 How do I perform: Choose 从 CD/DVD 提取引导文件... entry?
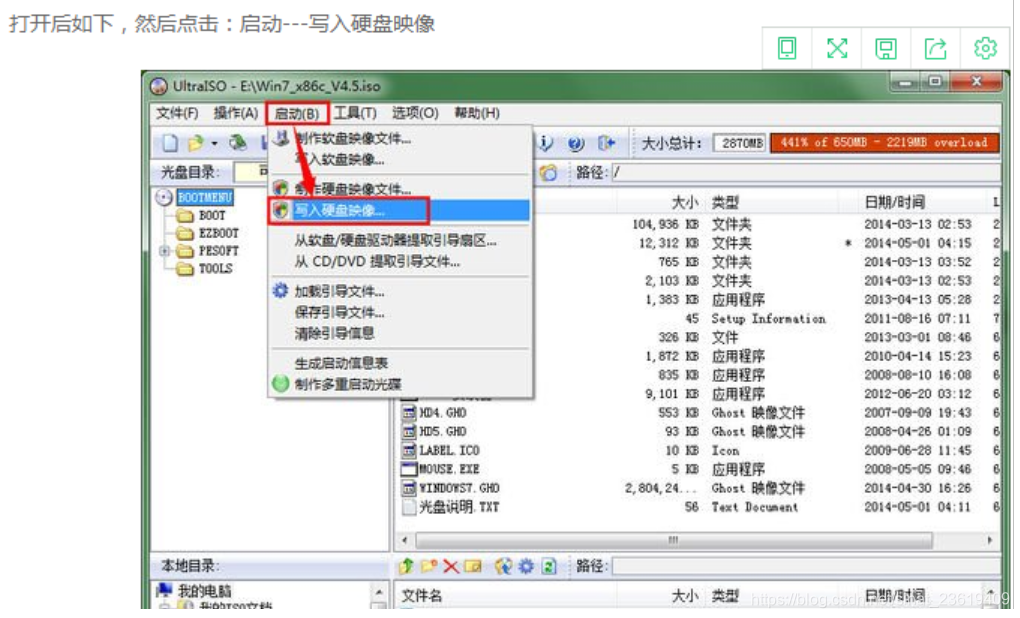click(400, 262)
